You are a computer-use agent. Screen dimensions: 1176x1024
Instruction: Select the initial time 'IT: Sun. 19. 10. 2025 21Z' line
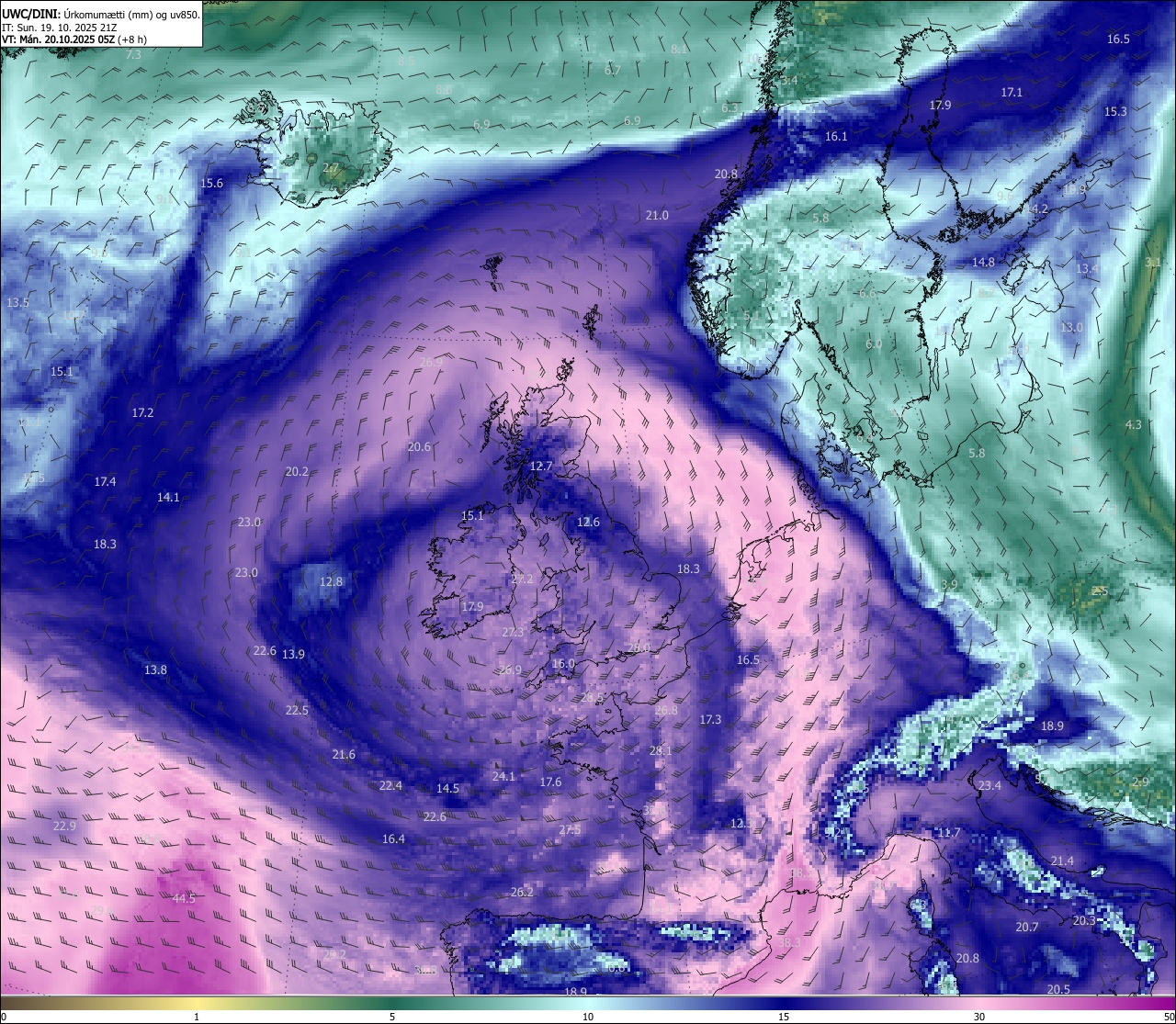(x=59, y=28)
